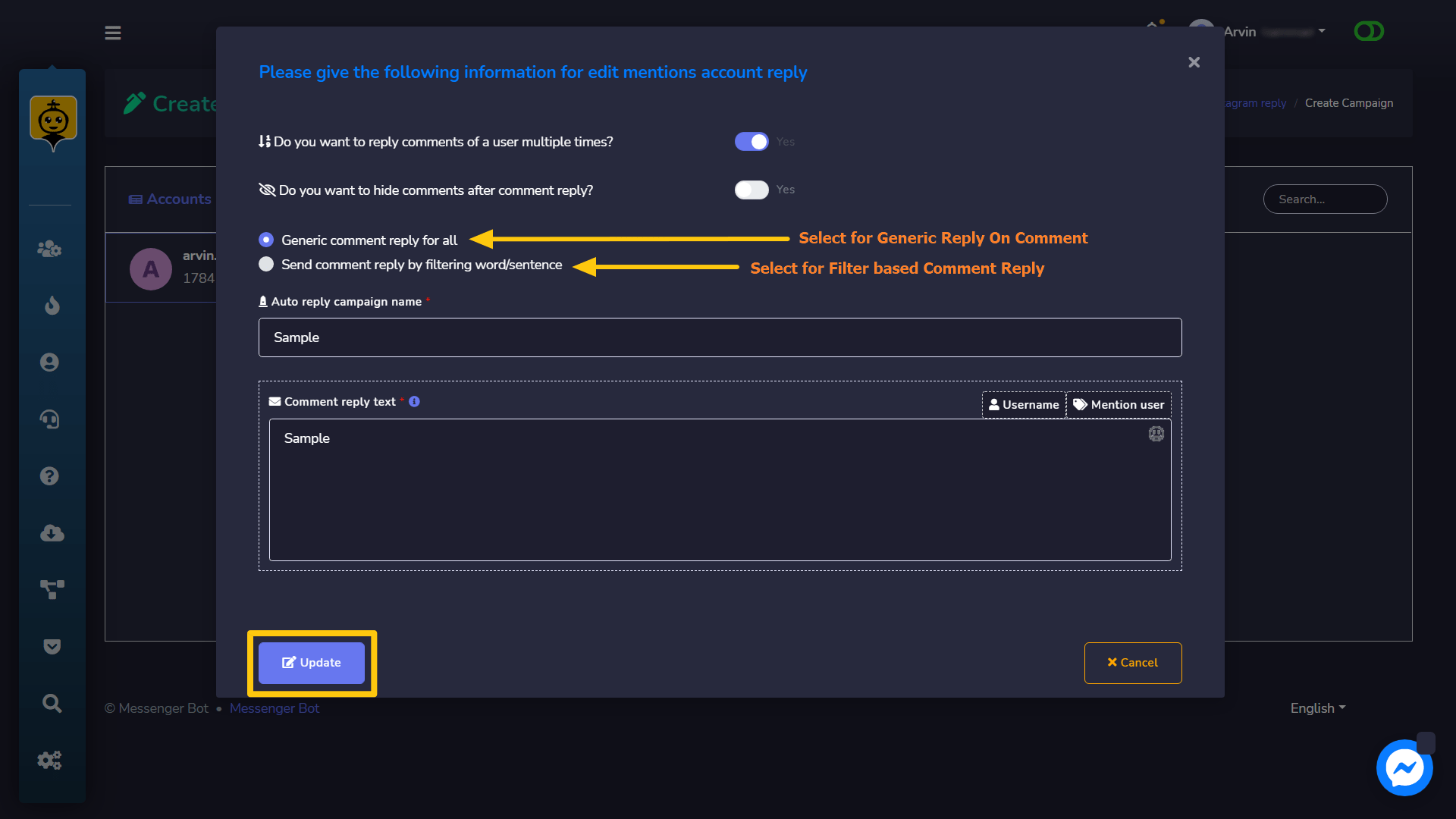Open the Messenger Bot chat widget
Image resolution: width=1456 pixels, height=819 pixels.
coord(1406,769)
